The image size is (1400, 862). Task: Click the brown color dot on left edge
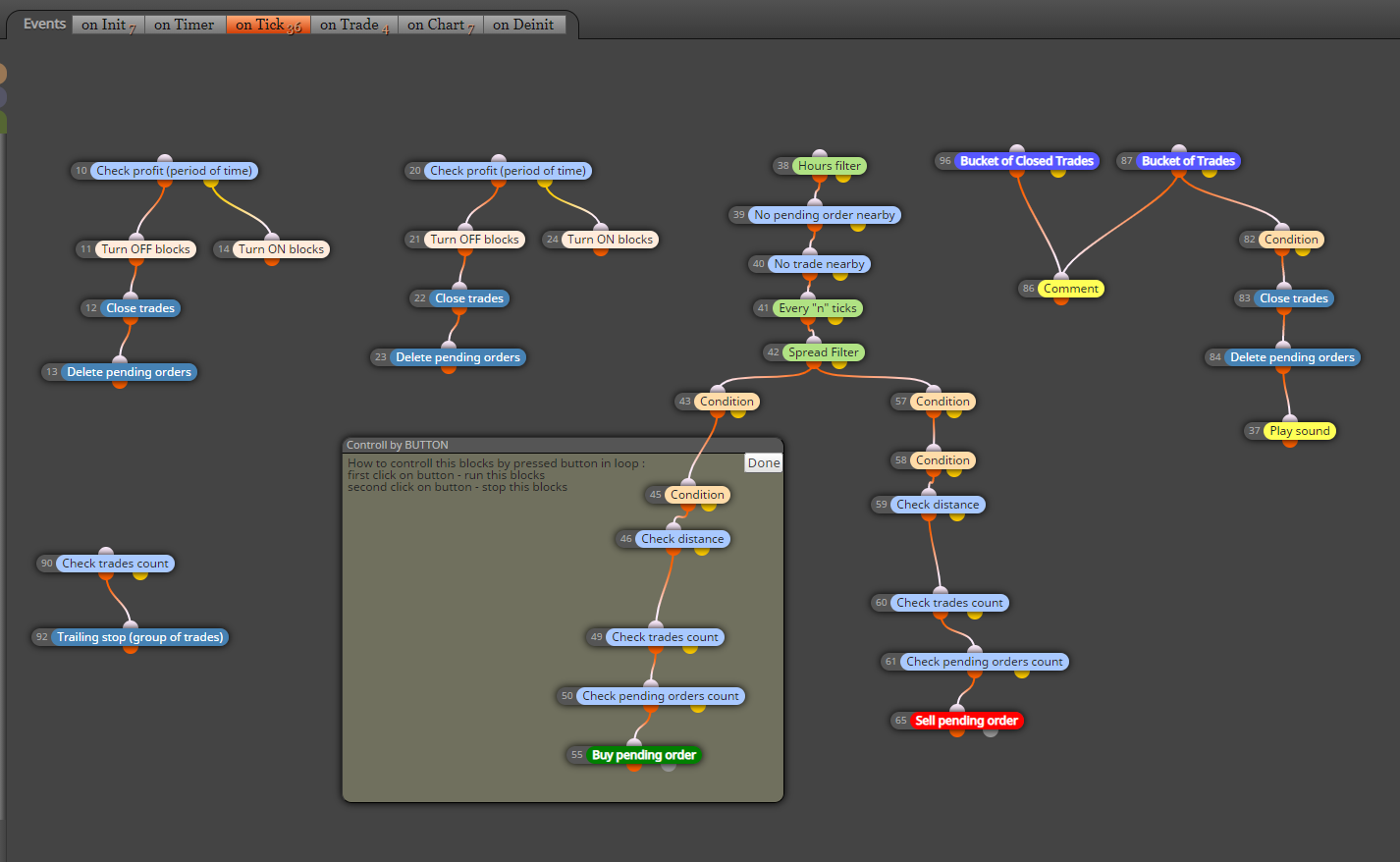[x=2, y=74]
